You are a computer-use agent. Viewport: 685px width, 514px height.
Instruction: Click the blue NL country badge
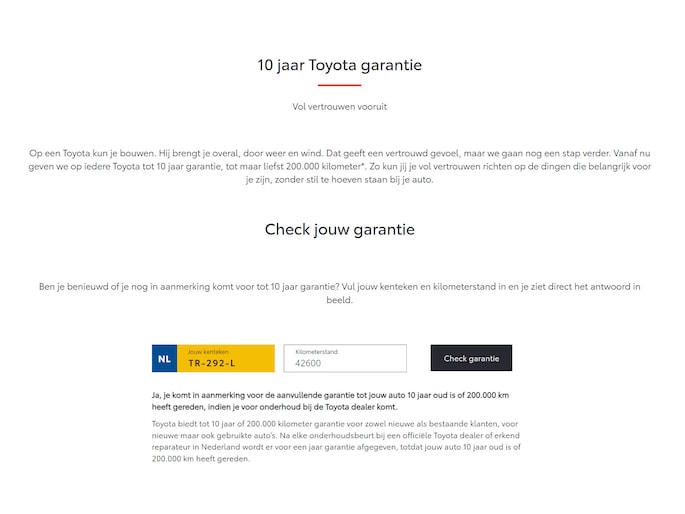pyautogui.click(x=164, y=358)
